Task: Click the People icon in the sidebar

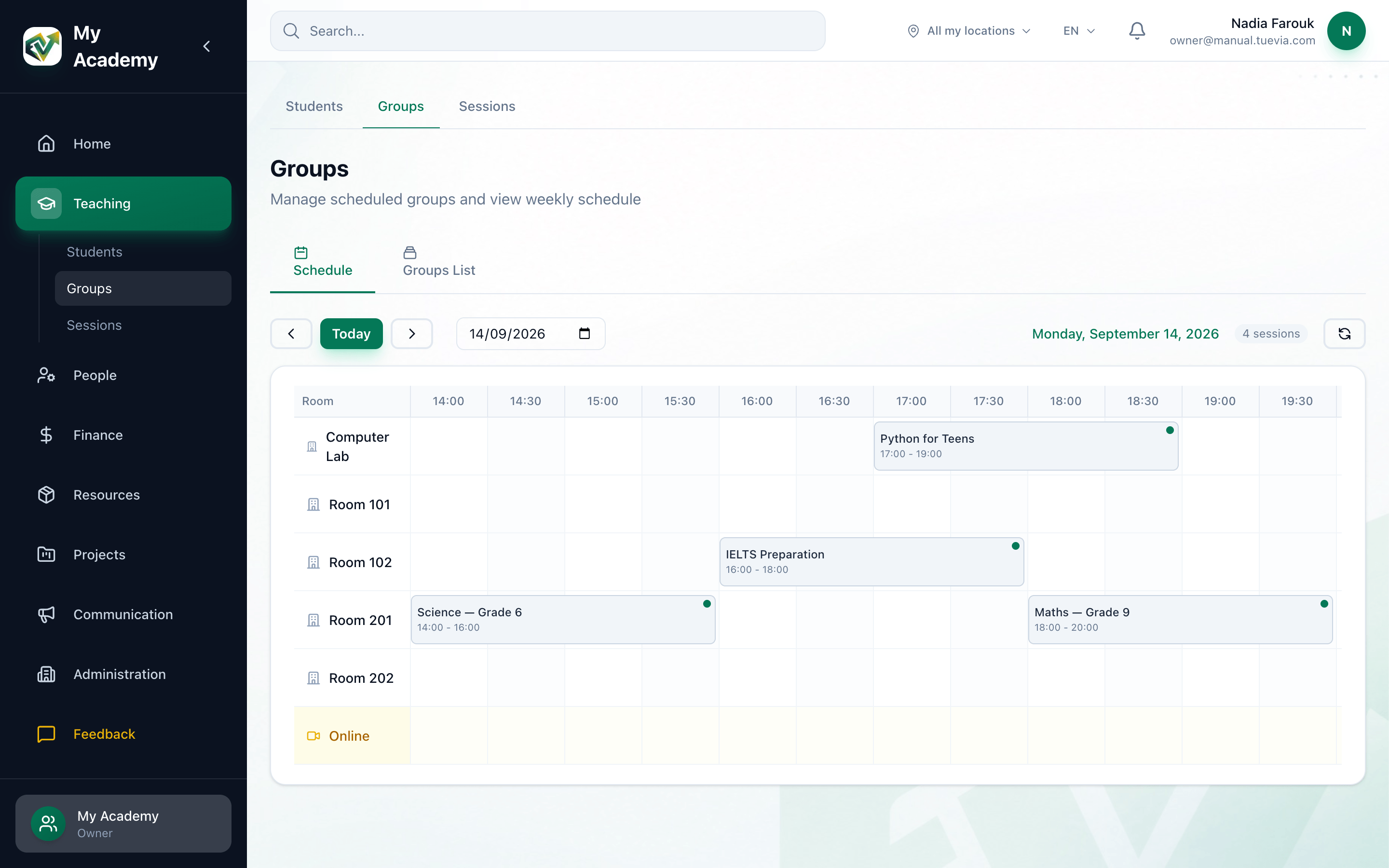Action: point(46,375)
